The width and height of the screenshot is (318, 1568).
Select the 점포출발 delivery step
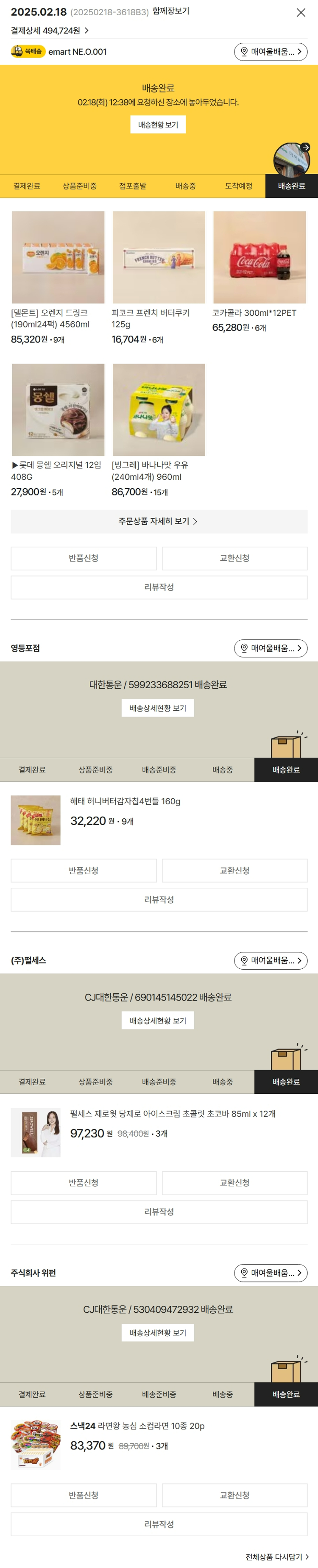[x=132, y=186]
